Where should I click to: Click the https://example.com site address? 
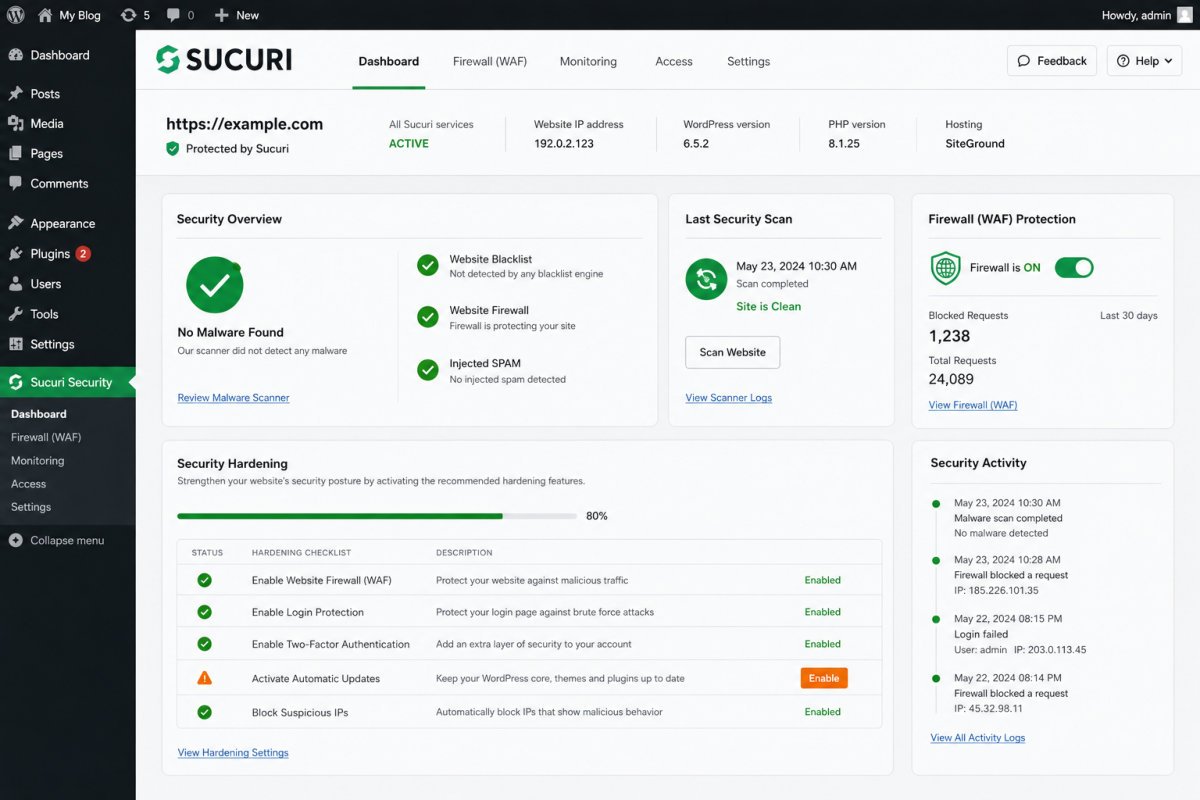point(244,124)
